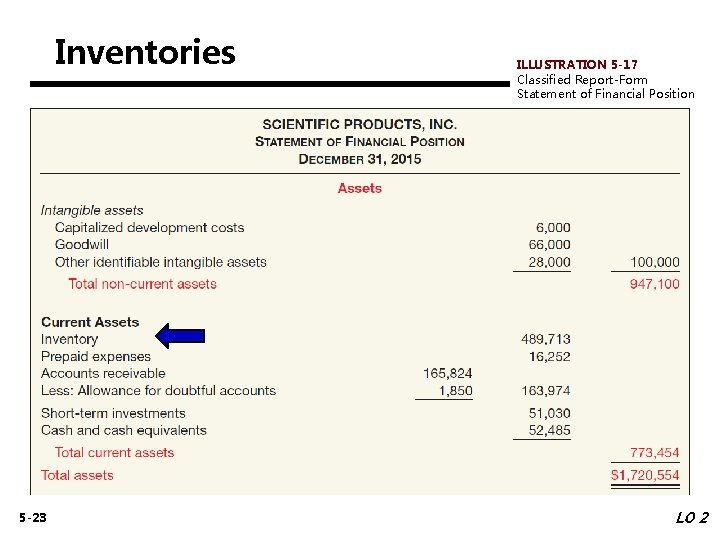Image resolution: width=720 pixels, height=540 pixels.
Task: Click the Intangible assets heading
Action: click(92, 210)
